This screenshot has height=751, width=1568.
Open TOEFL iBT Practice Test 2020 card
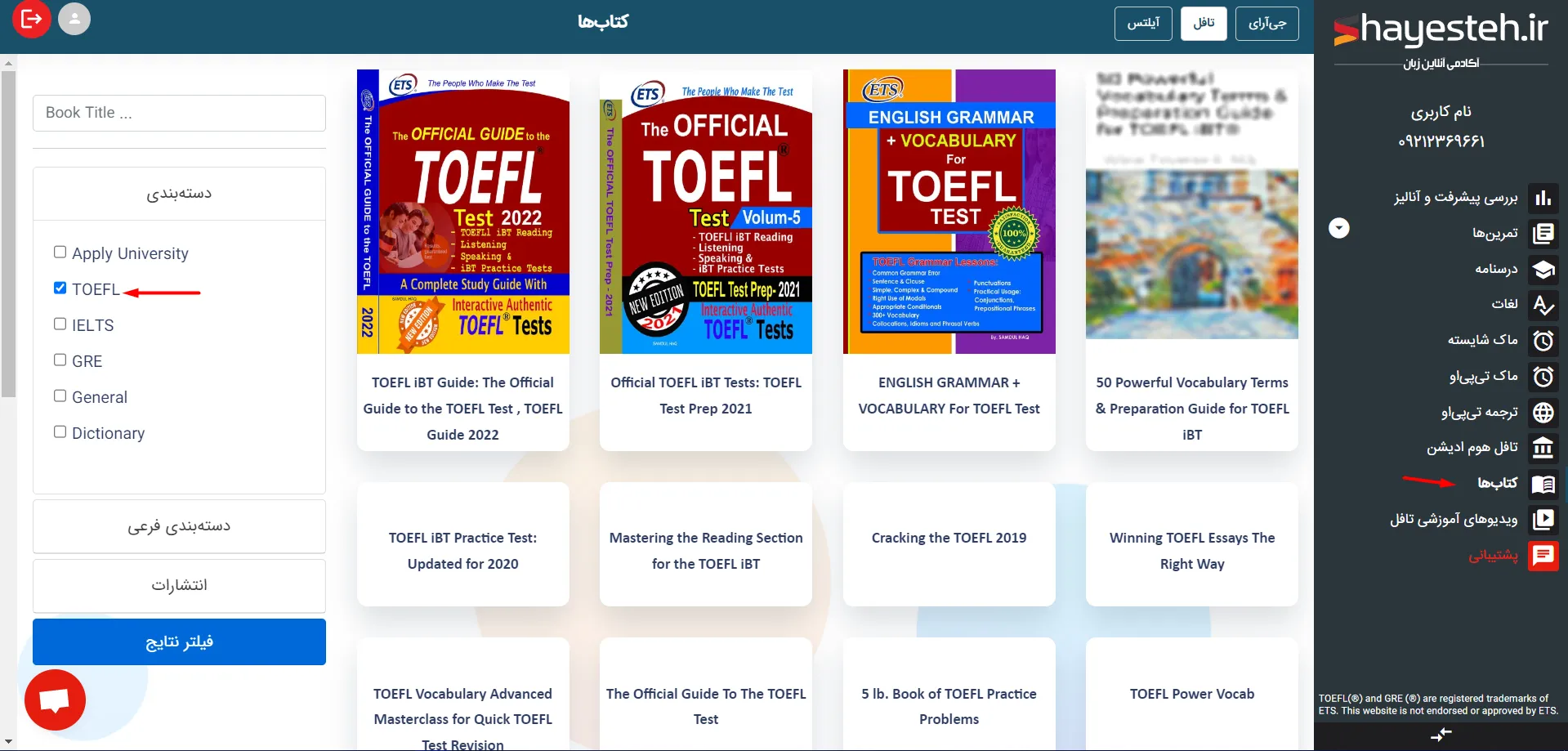coord(462,543)
